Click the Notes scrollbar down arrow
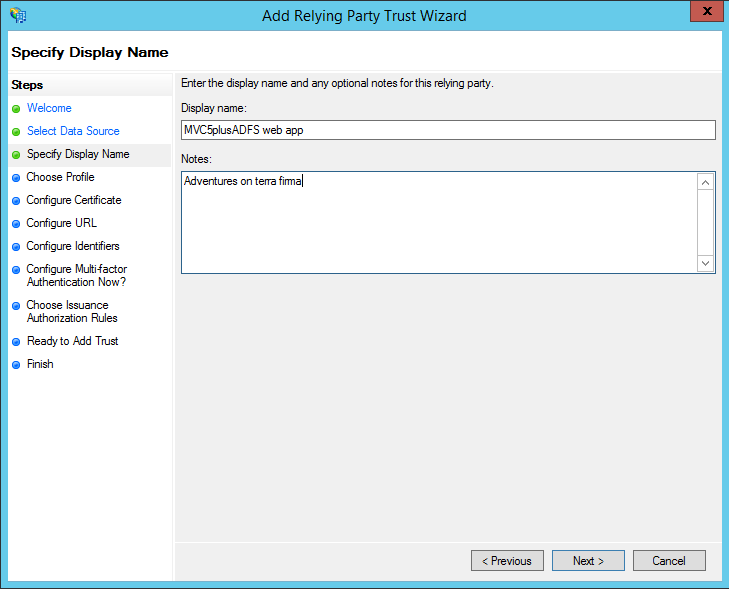 pos(705,263)
